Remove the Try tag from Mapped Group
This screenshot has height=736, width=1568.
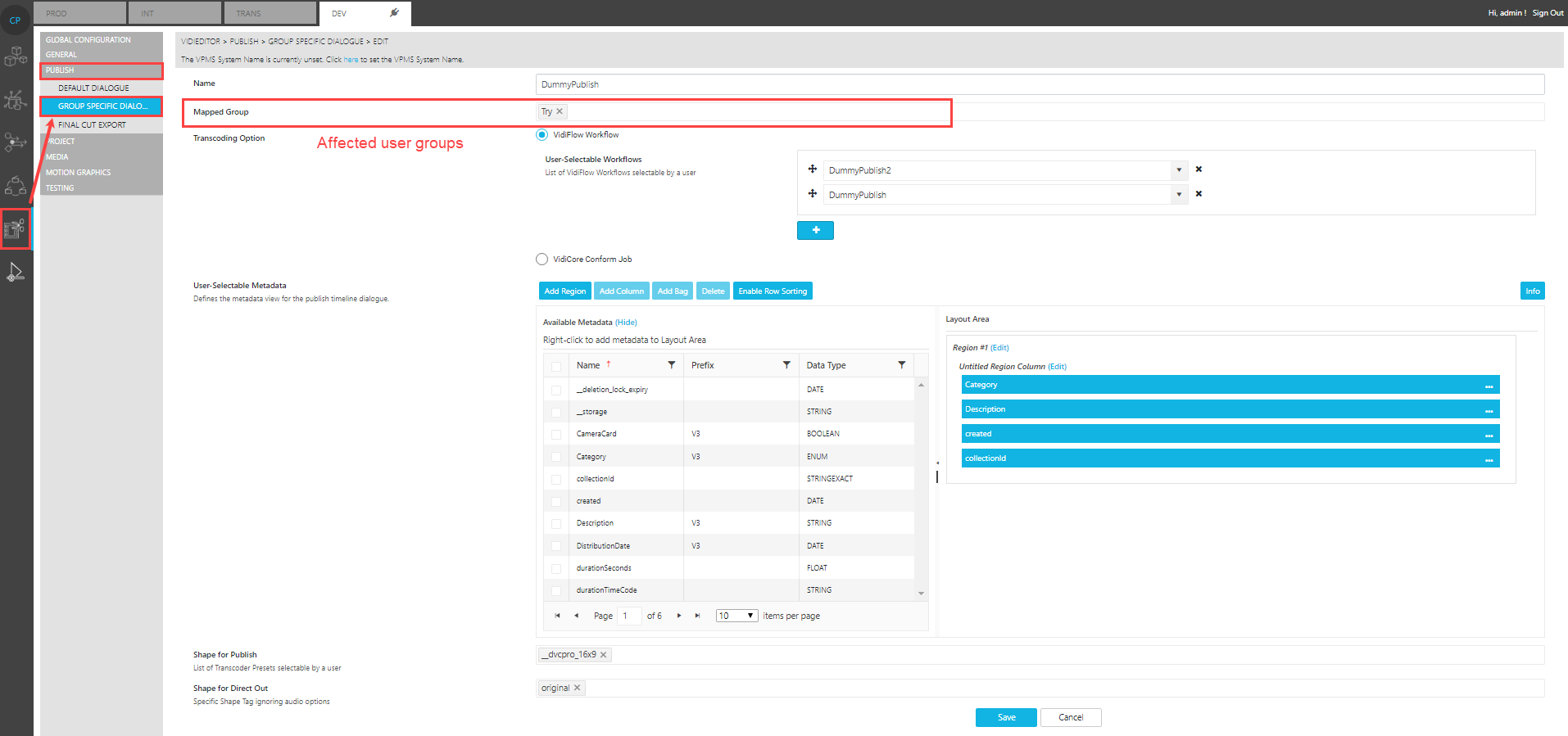[560, 112]
